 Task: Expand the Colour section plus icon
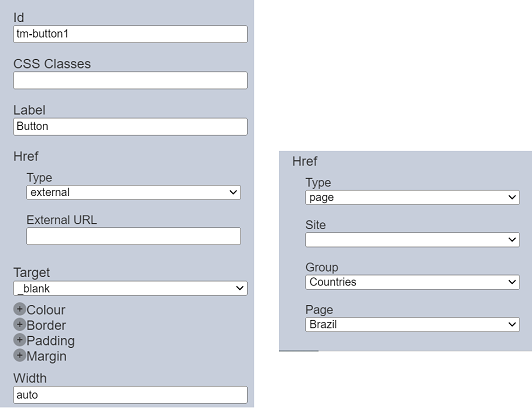pyautogui.click(x=20, y=309)
